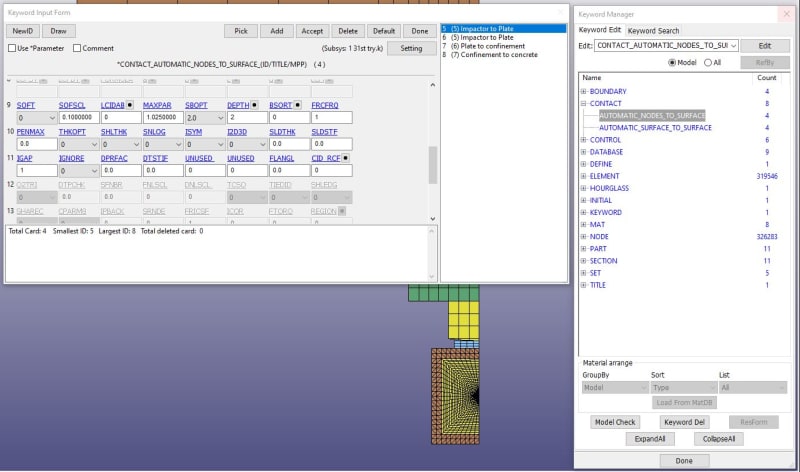Click the dot button beside CID_RCF
The width and height of the screenshot is (800, 472).
[345, 158]
